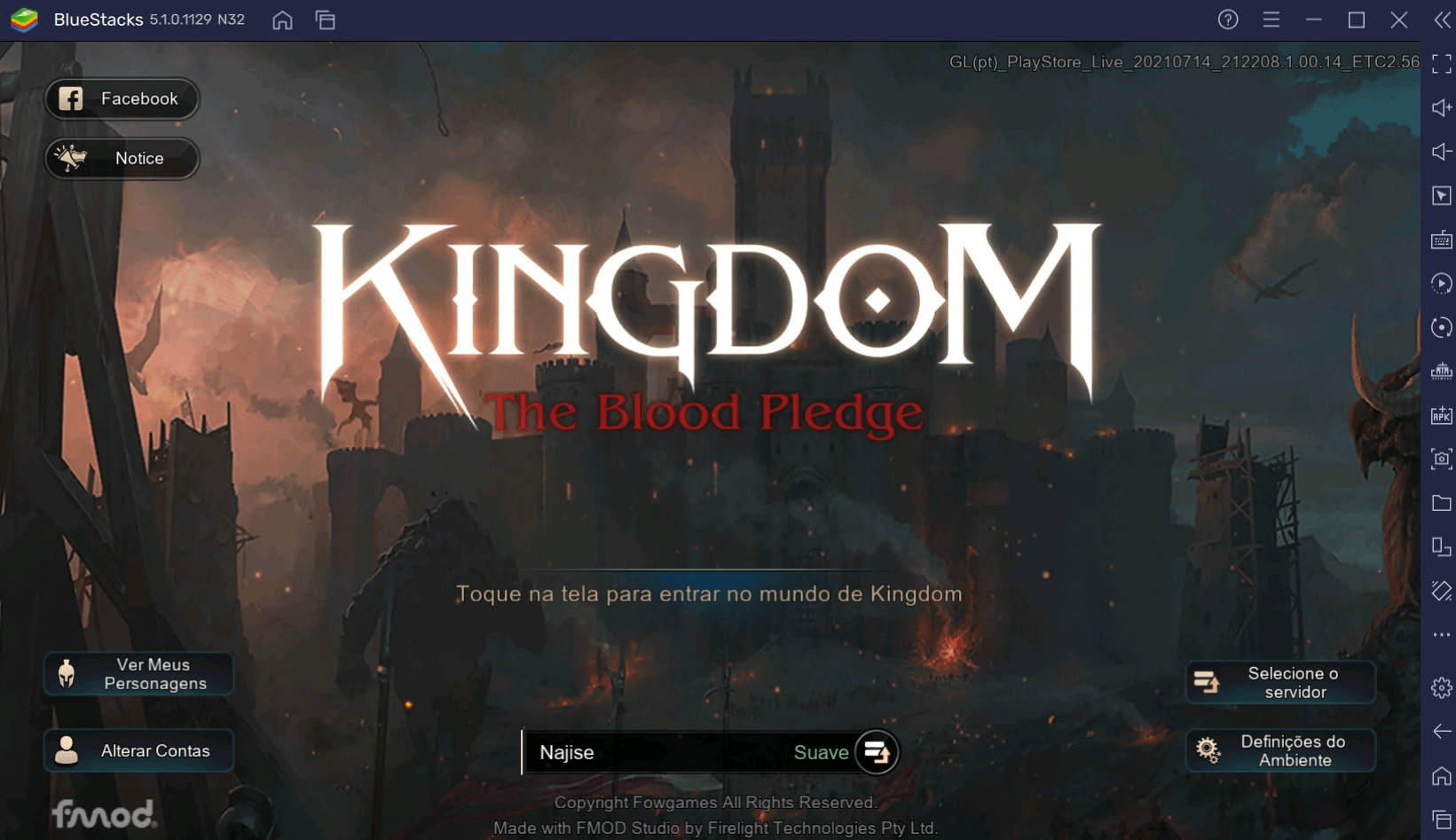Click the Install APK icon
This screenshot has width=1456, height=840.
(1442, 415)
